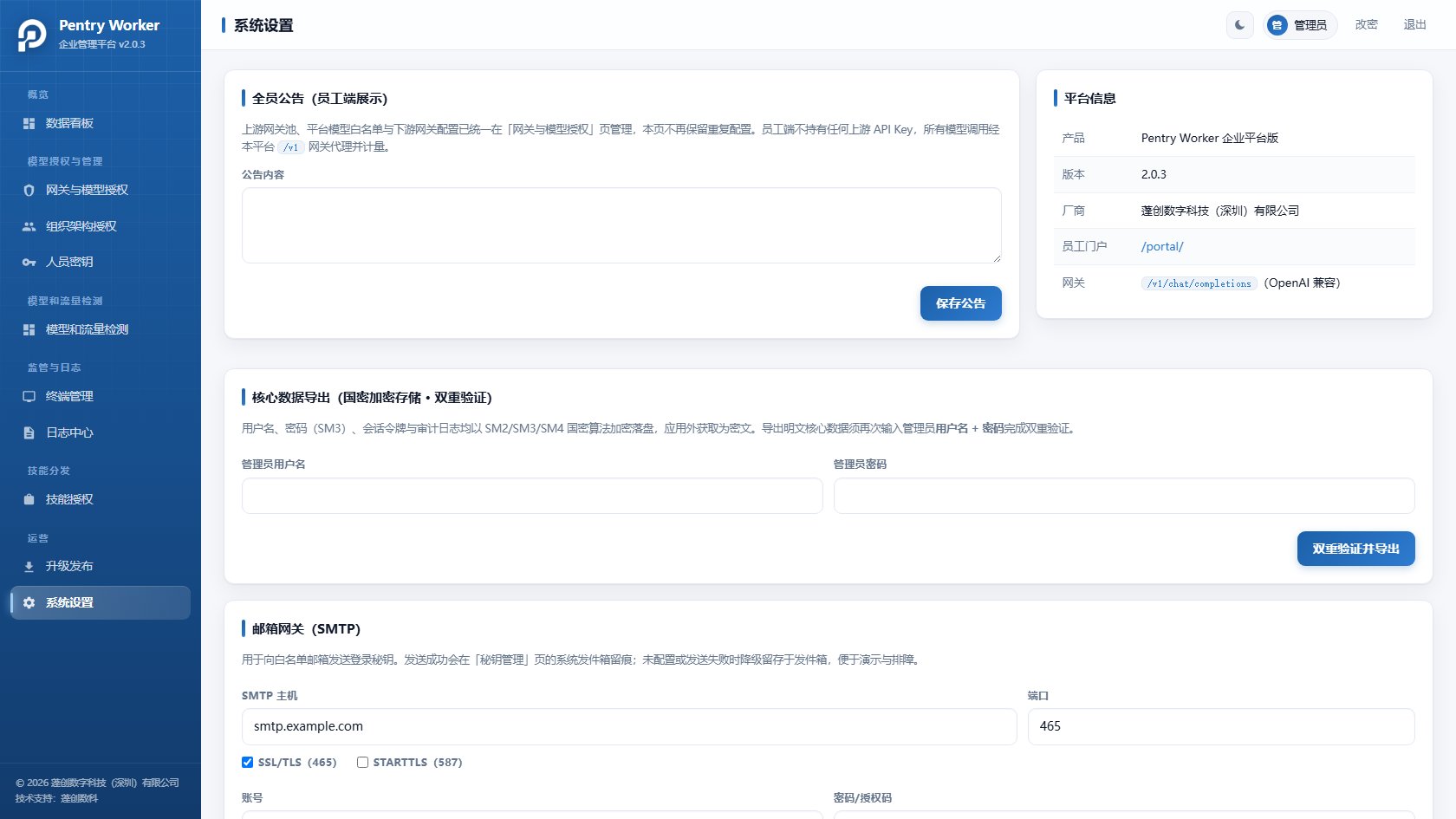This screenshot has width=1456, height=819.
Task: Click the 数据看板 grid icon
Action: pyautogui.click(x=29, y=124)
